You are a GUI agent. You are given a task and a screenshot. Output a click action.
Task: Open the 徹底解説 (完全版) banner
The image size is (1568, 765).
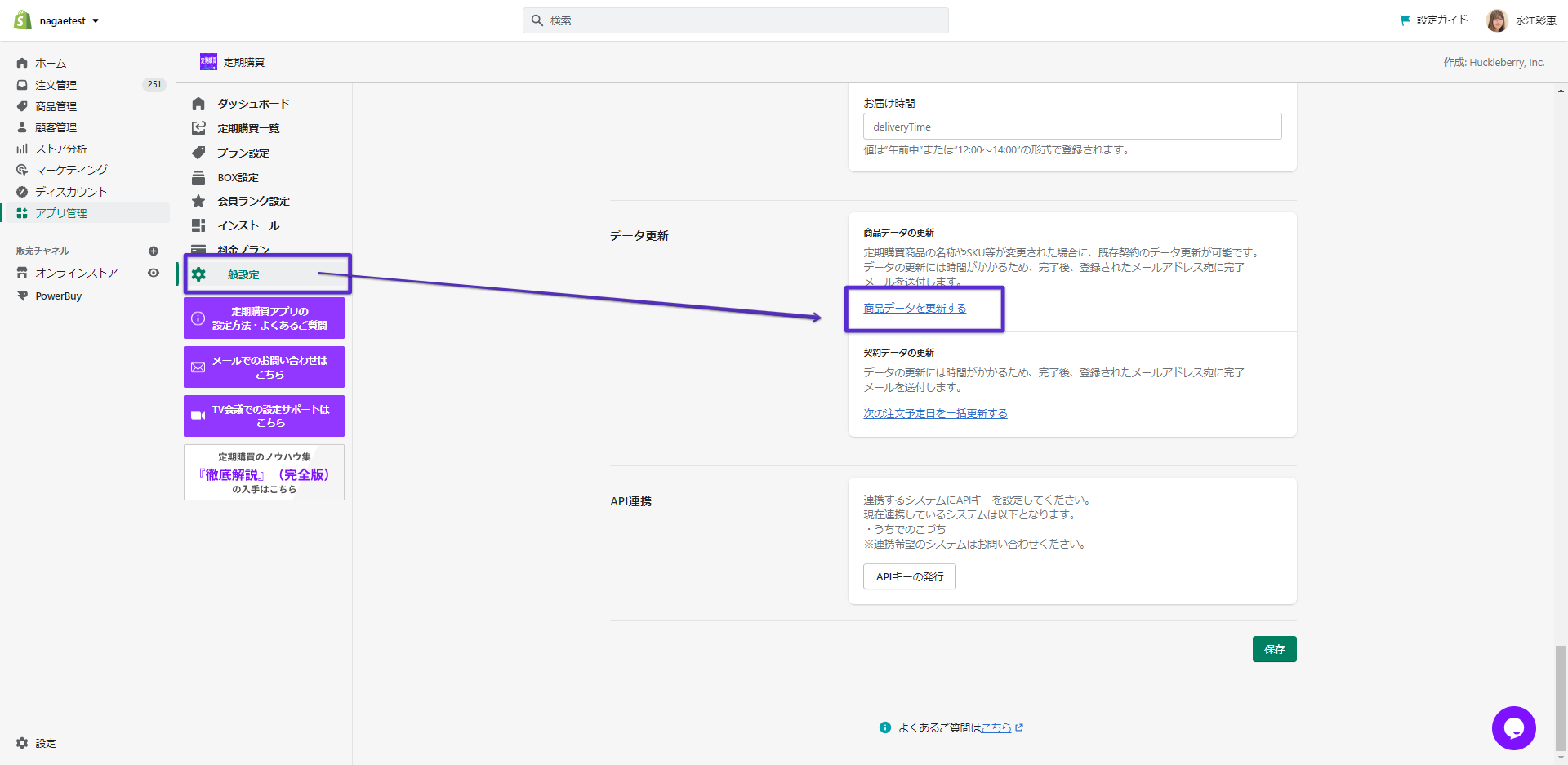pyautogui.click(x=264, y=473)
